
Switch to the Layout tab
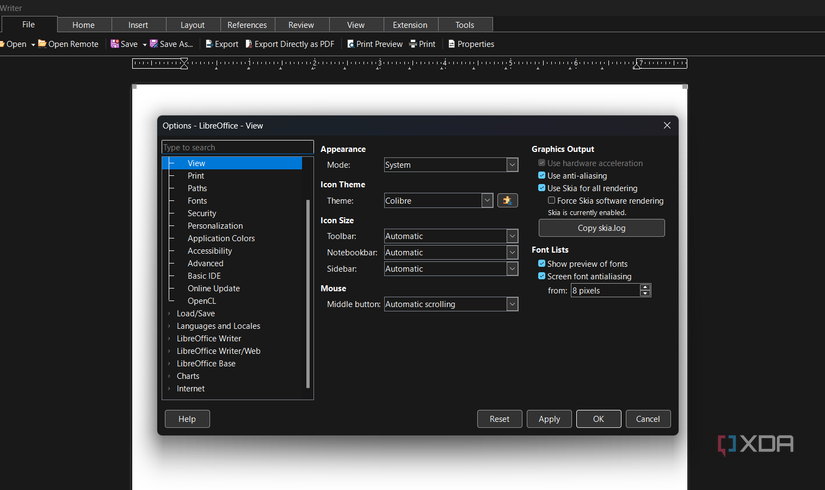click(193, 25)
